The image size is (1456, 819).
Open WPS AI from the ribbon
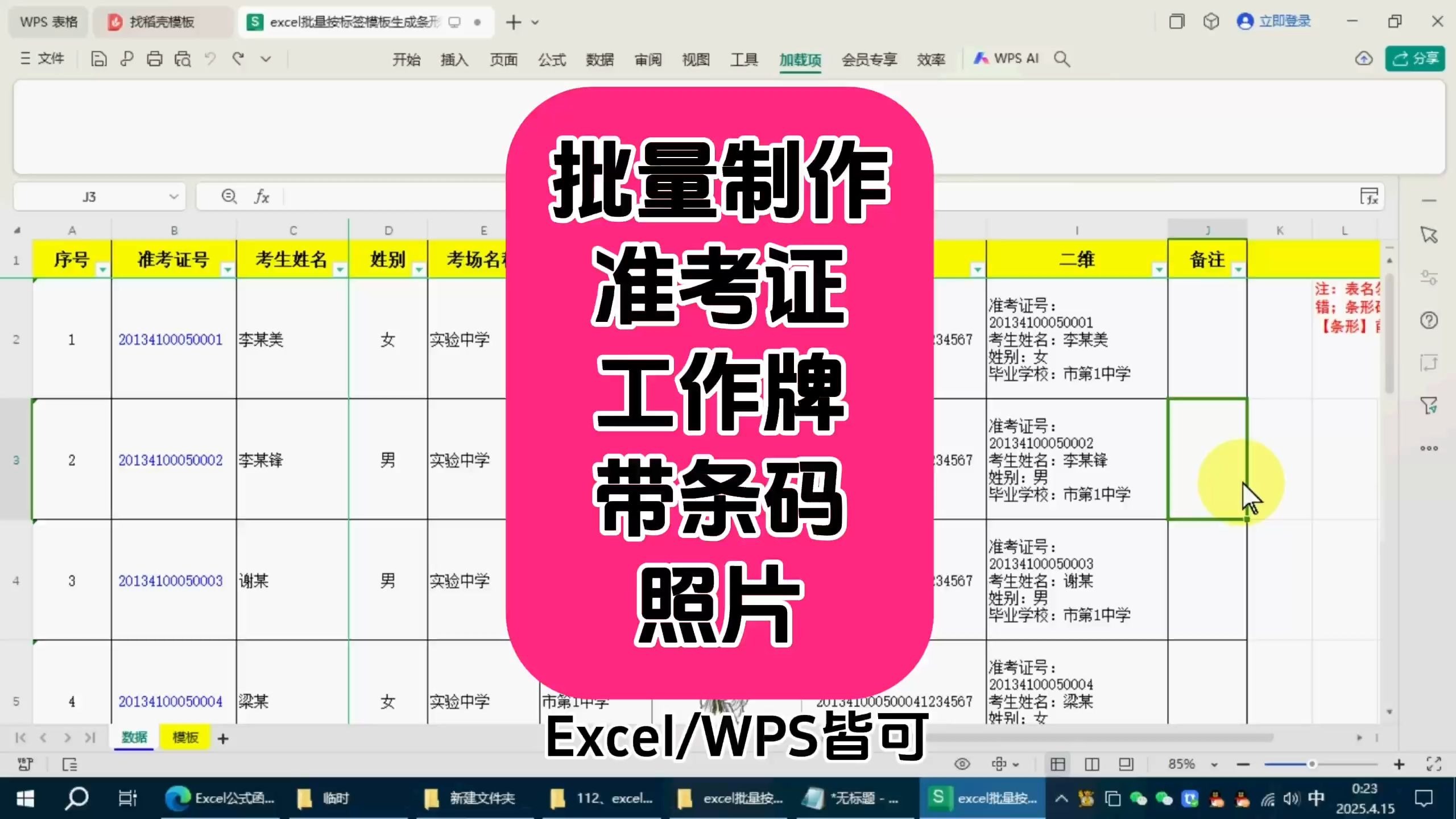1007,59
